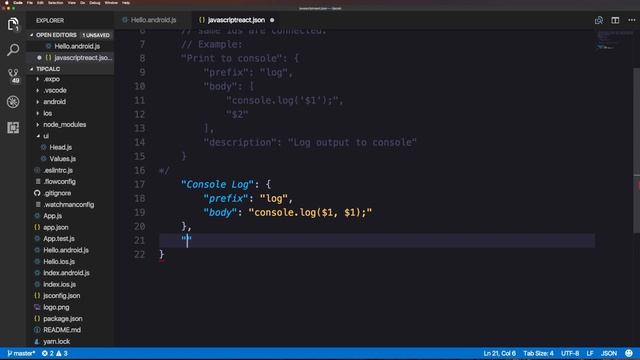Viewport: 640px width, 360px height.
Task: Expand the .expo folder
Action: click(x=51, y=79)
